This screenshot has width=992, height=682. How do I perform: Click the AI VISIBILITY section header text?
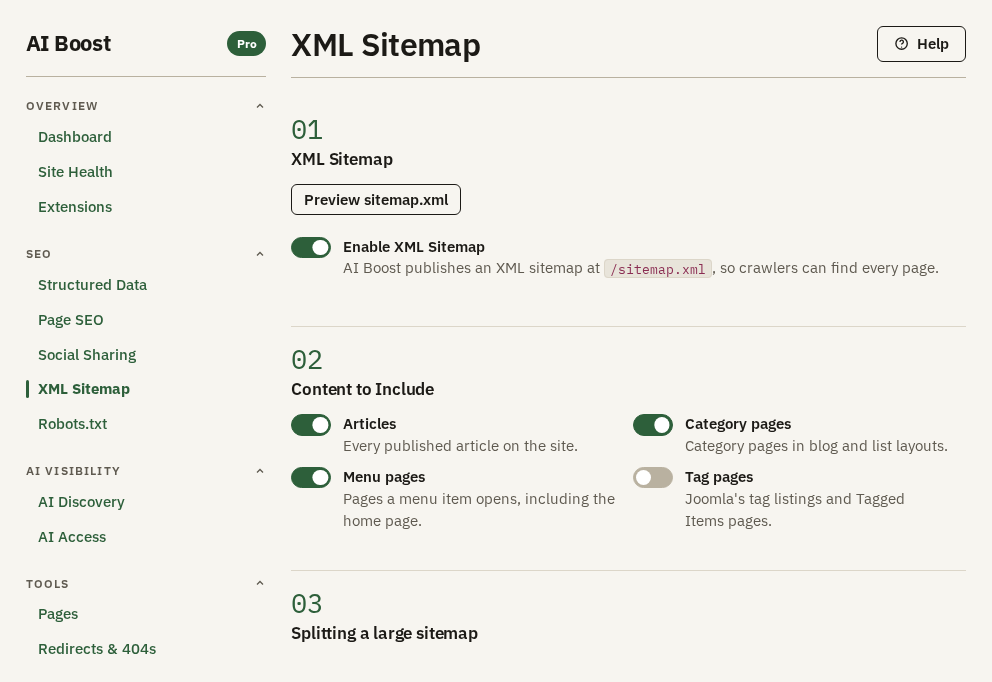point(73,471)
